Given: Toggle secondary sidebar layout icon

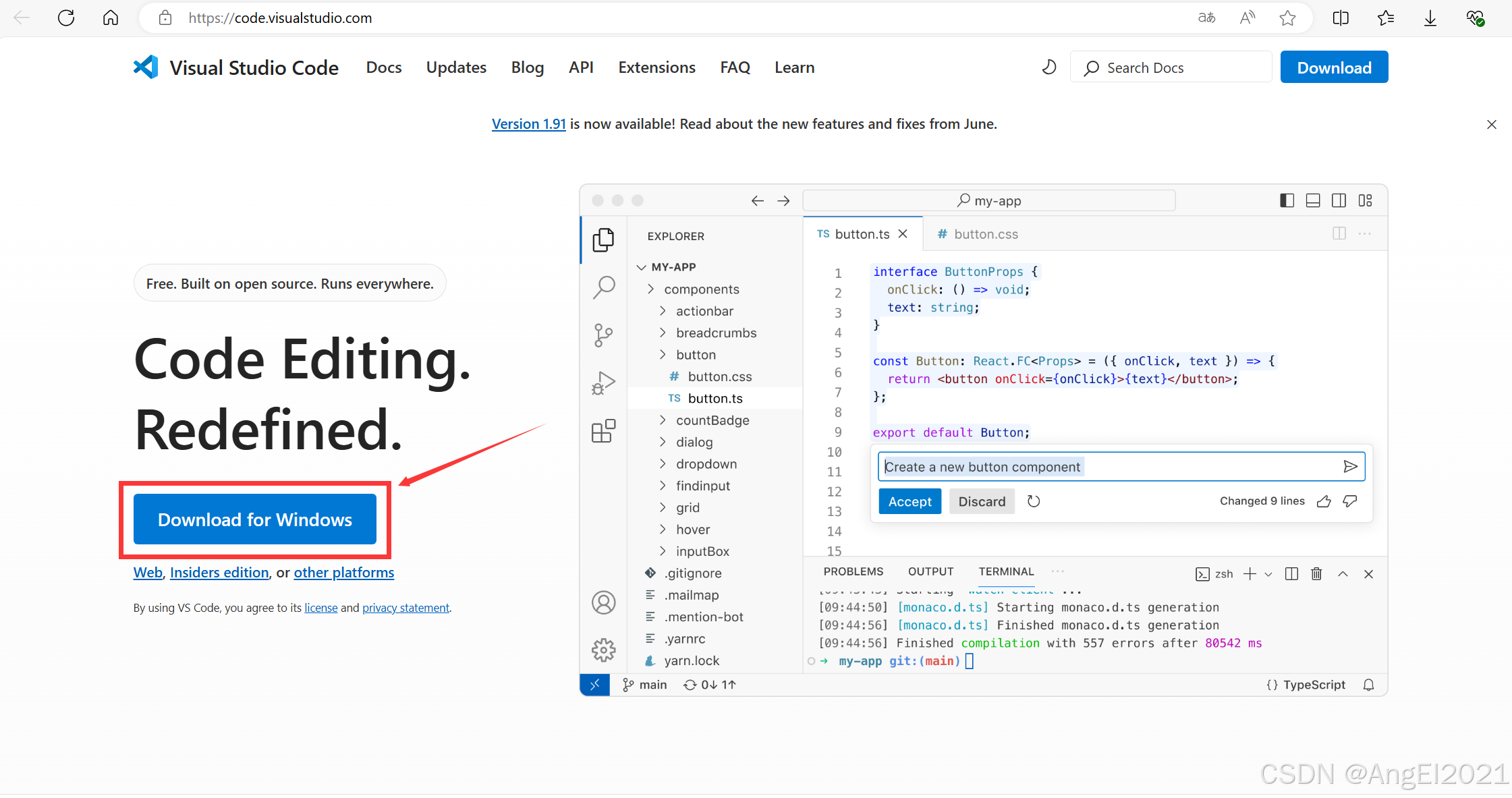Looking at the screenshot, I should tap(1339, 200).
